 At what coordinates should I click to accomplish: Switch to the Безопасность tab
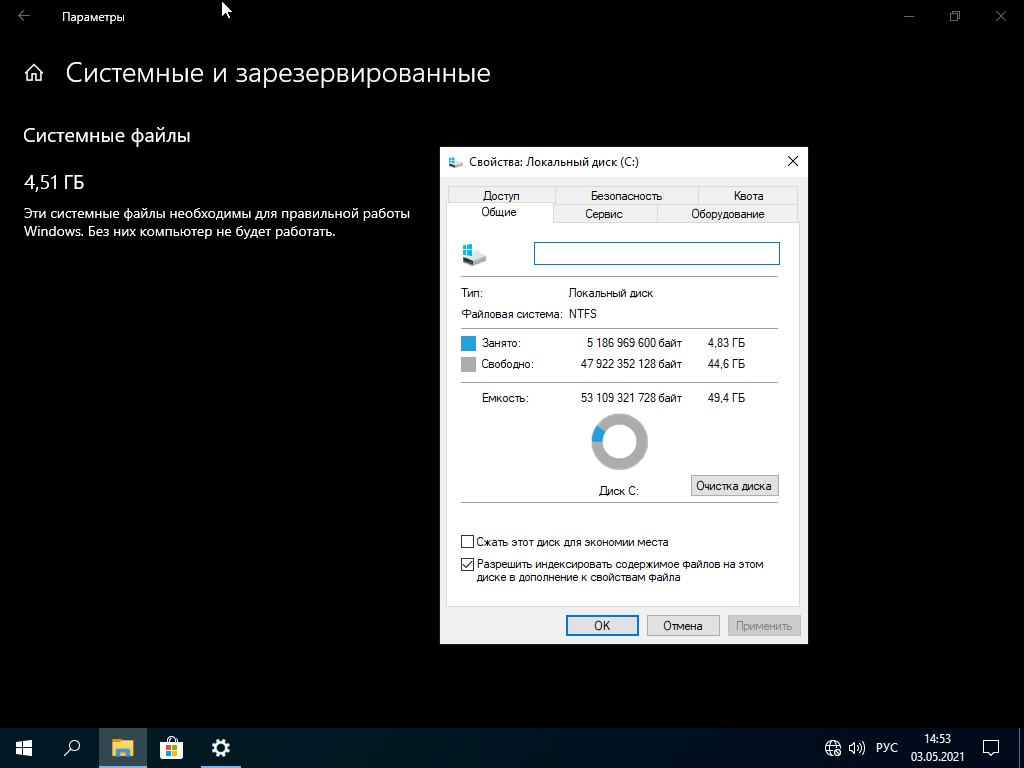[x=626, y=195]
